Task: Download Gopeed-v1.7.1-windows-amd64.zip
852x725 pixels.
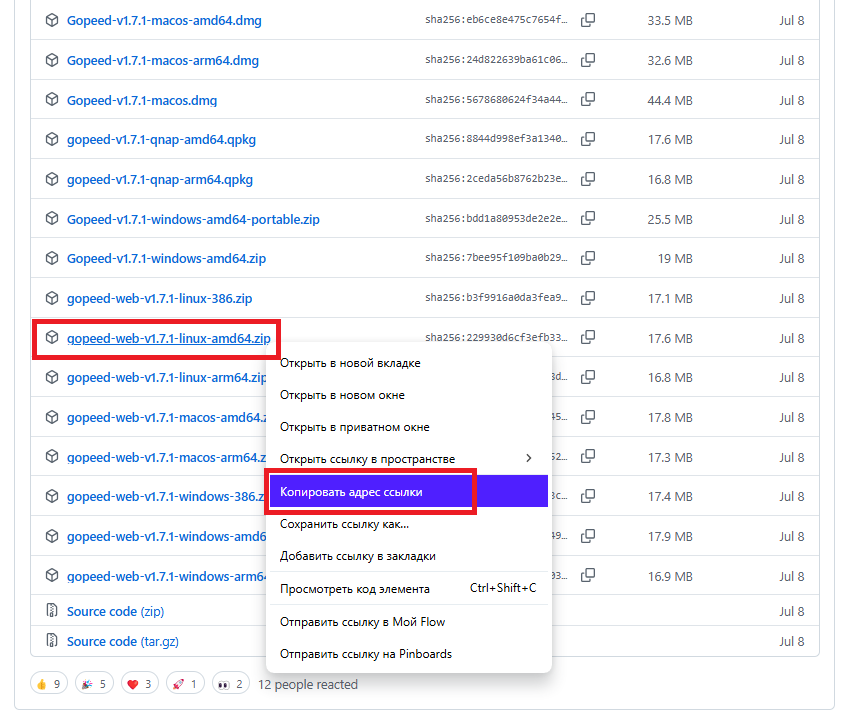Action: 166,259
